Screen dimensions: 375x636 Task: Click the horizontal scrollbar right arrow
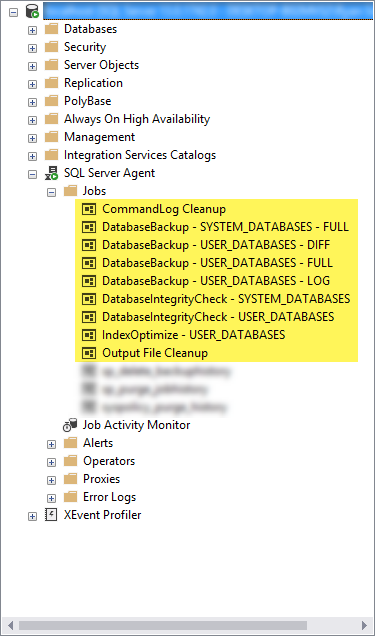point(365,625)
